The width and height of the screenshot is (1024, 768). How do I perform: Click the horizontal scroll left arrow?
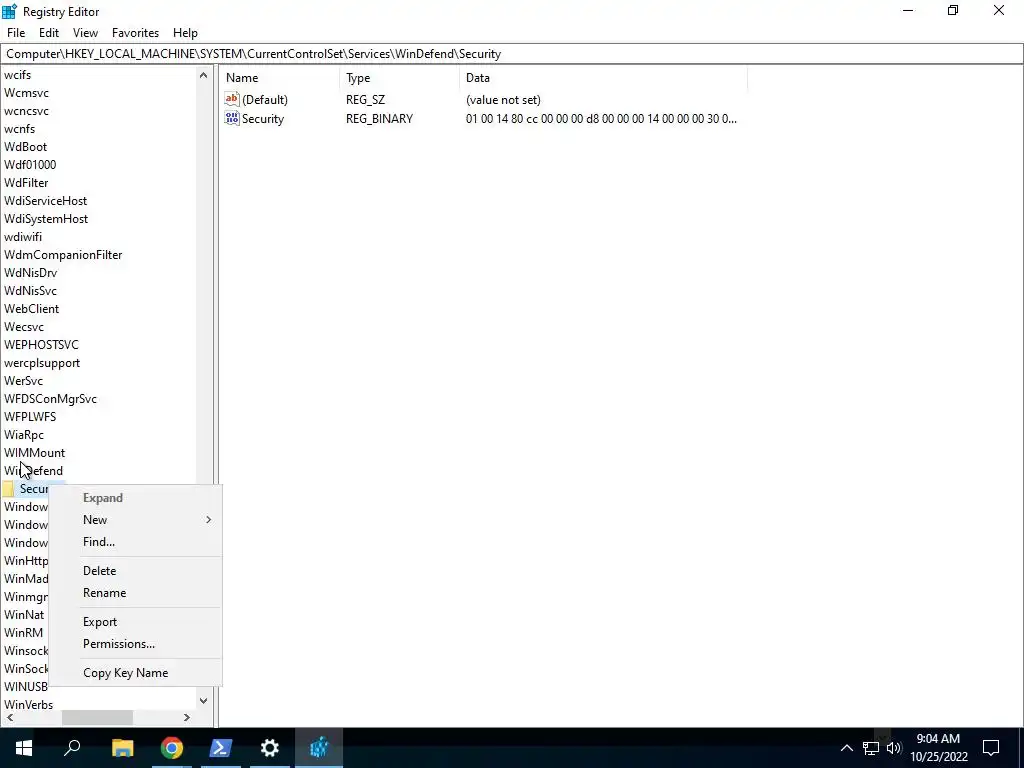(10, 717)
